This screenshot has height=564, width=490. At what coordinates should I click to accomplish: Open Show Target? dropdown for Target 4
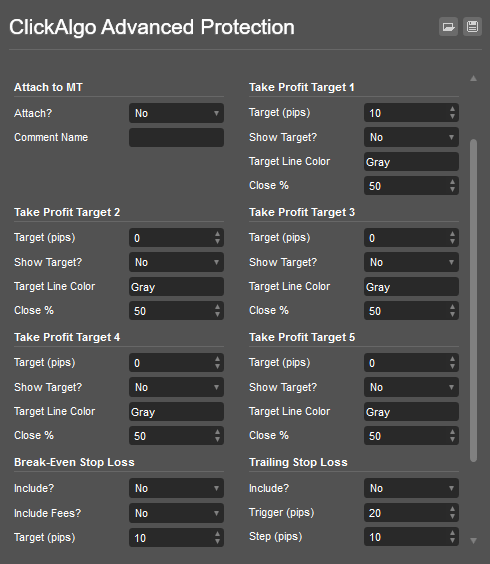[176, 387]
